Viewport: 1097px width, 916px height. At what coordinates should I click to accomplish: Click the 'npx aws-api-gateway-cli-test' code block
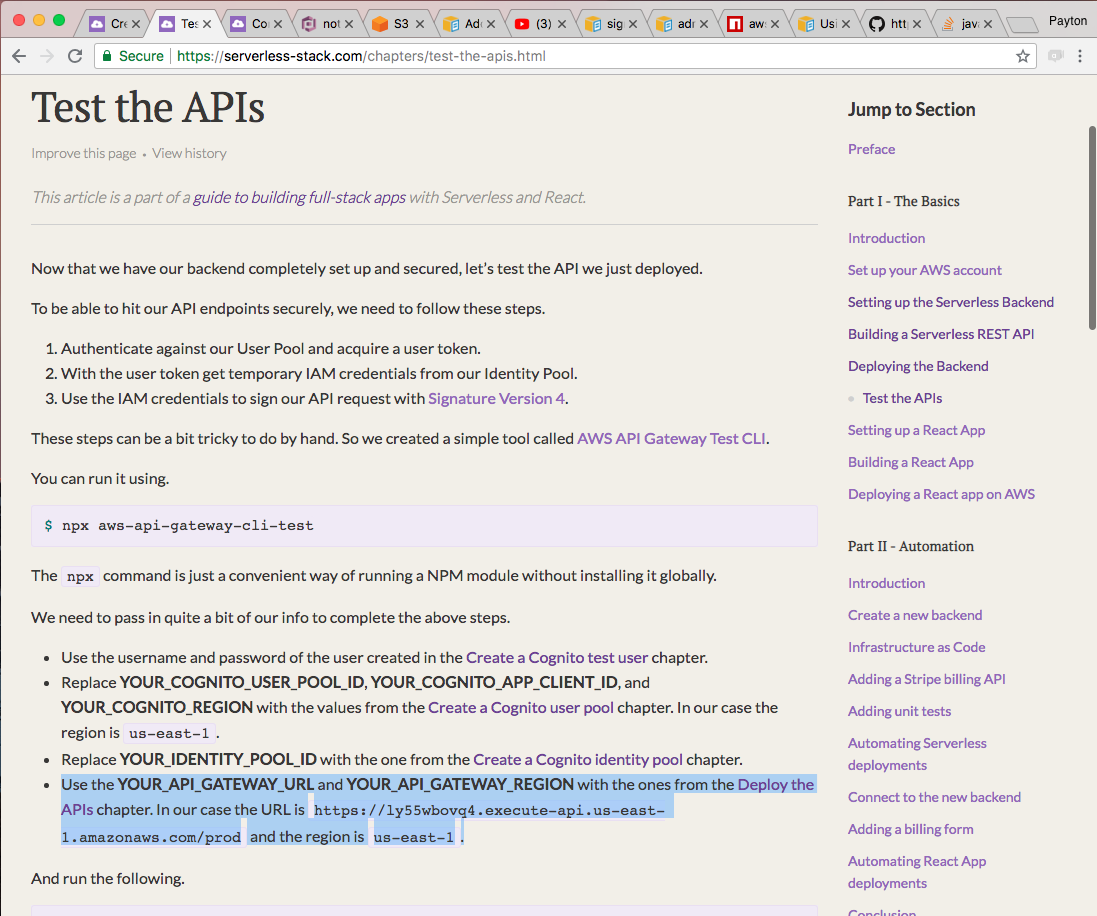coord(424,526)
